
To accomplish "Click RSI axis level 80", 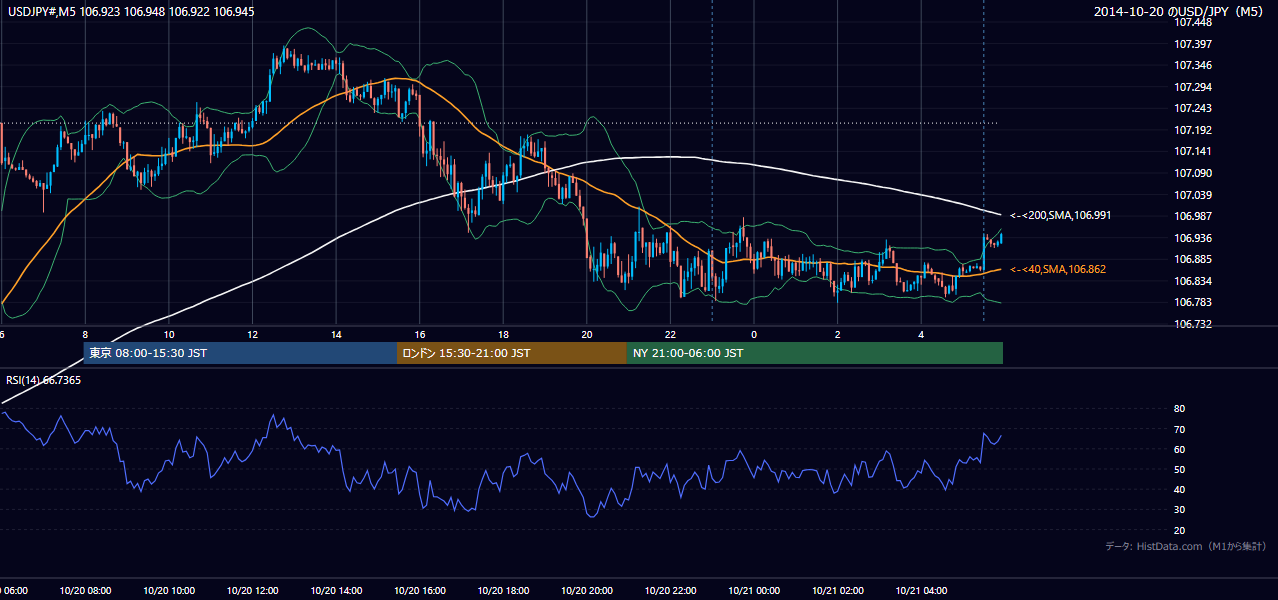I will pos(1179,409).
